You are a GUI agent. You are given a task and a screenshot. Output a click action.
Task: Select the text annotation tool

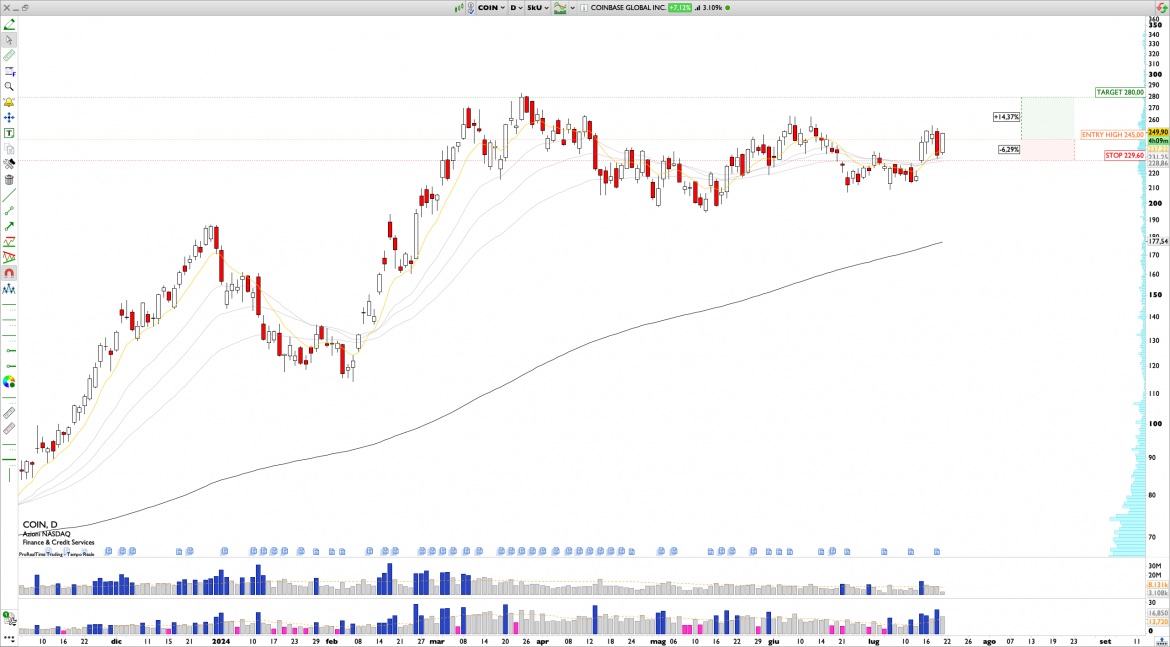pyautogui.click(x=9, y=133)
